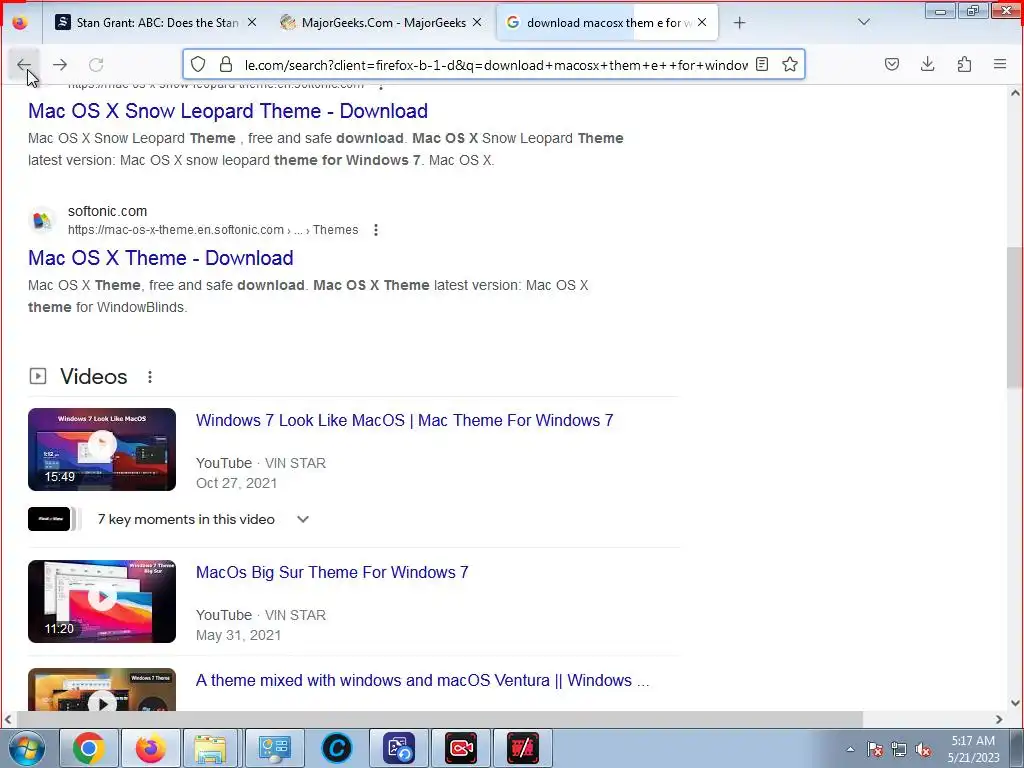Viewport: 1024px width, 768px height.
Task: Click the softonic favicon next to result
Action: click(42, 220)
